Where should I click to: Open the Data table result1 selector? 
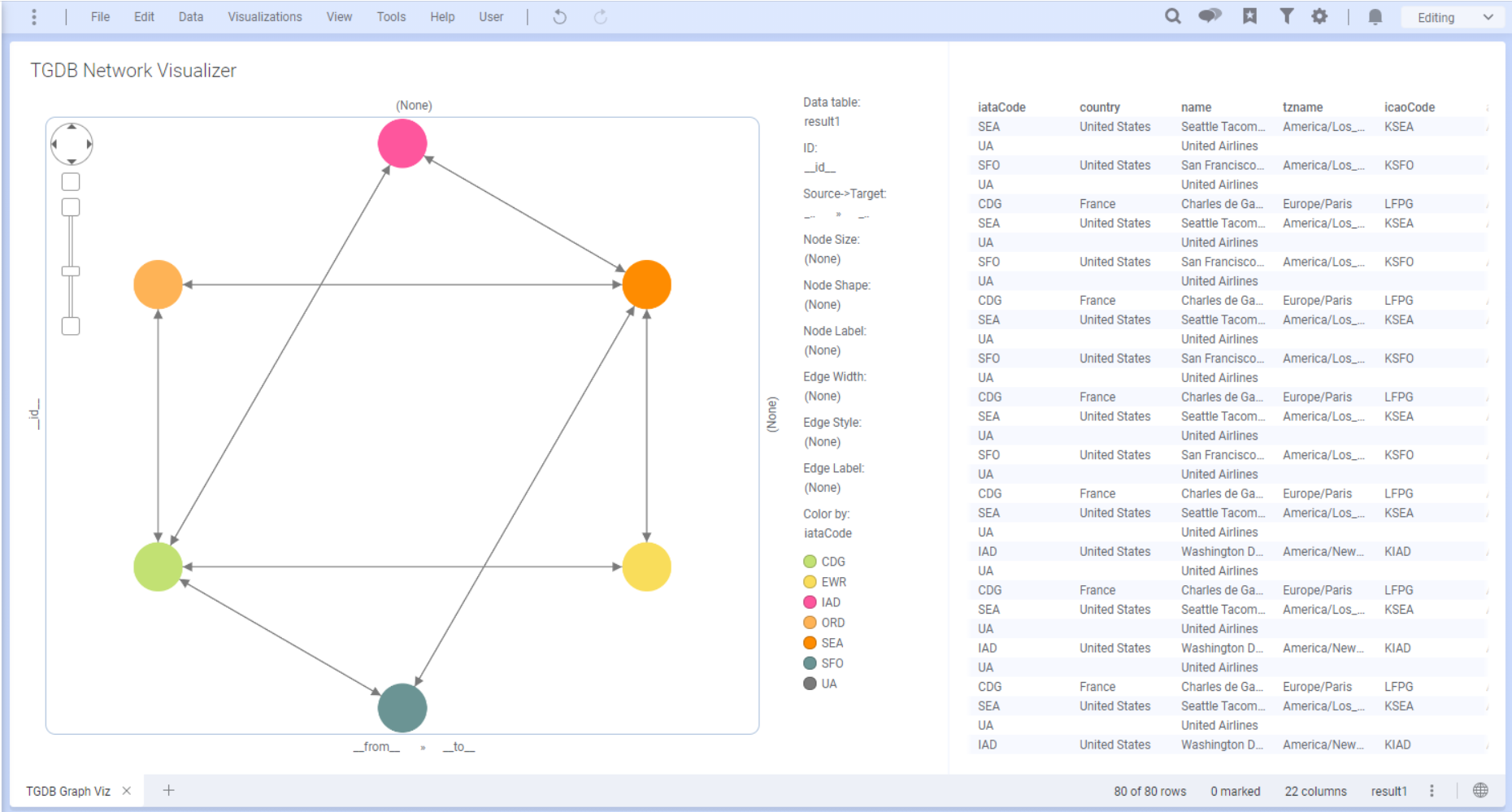pyautogui.click(x=822, y=122)
